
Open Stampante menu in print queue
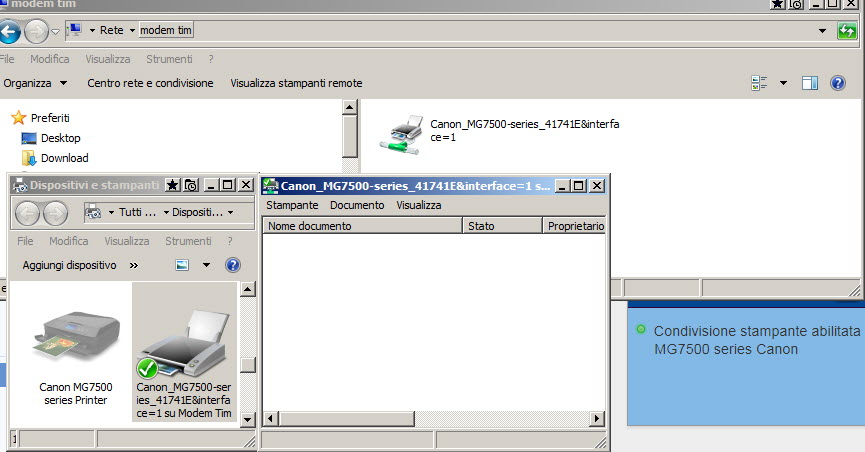(292, 205)
